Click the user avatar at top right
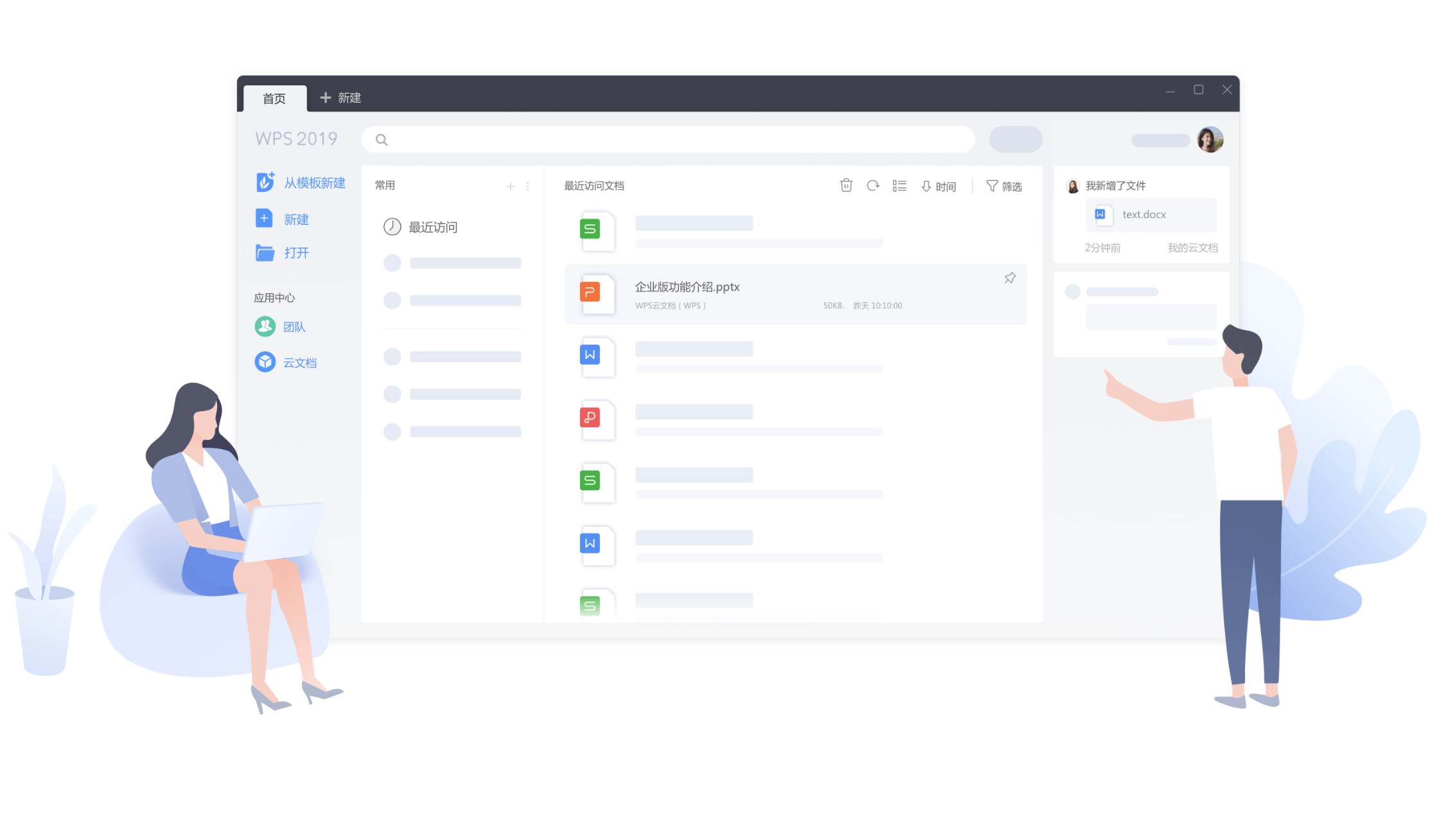1439x840 pixels. coord(1210,139)
